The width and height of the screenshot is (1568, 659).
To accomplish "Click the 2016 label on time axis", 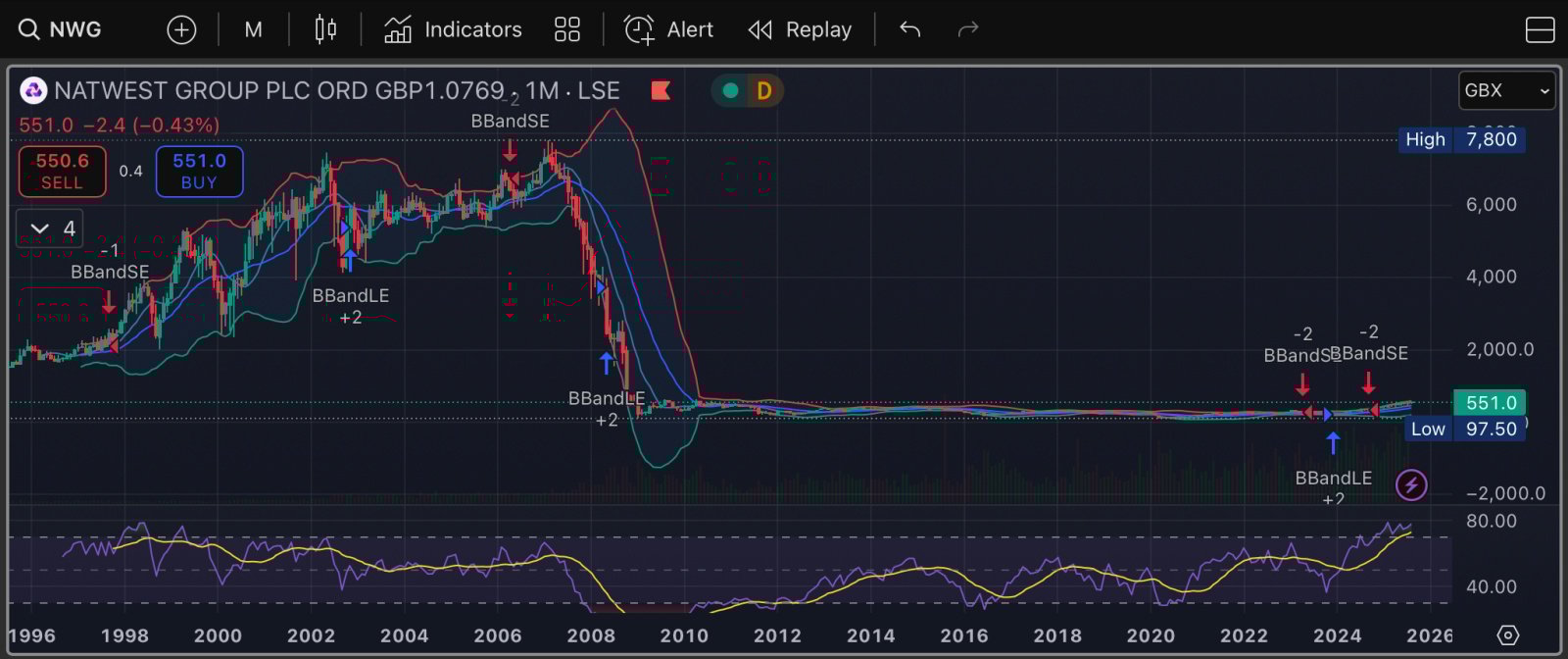I will pos(964,635).
